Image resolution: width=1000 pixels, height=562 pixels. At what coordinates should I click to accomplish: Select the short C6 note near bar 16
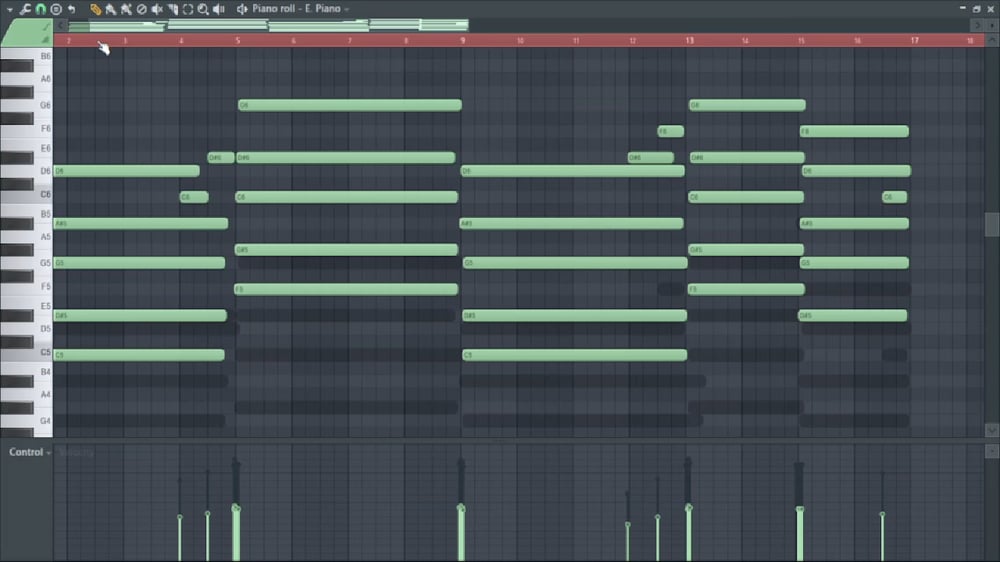(894, 197)
